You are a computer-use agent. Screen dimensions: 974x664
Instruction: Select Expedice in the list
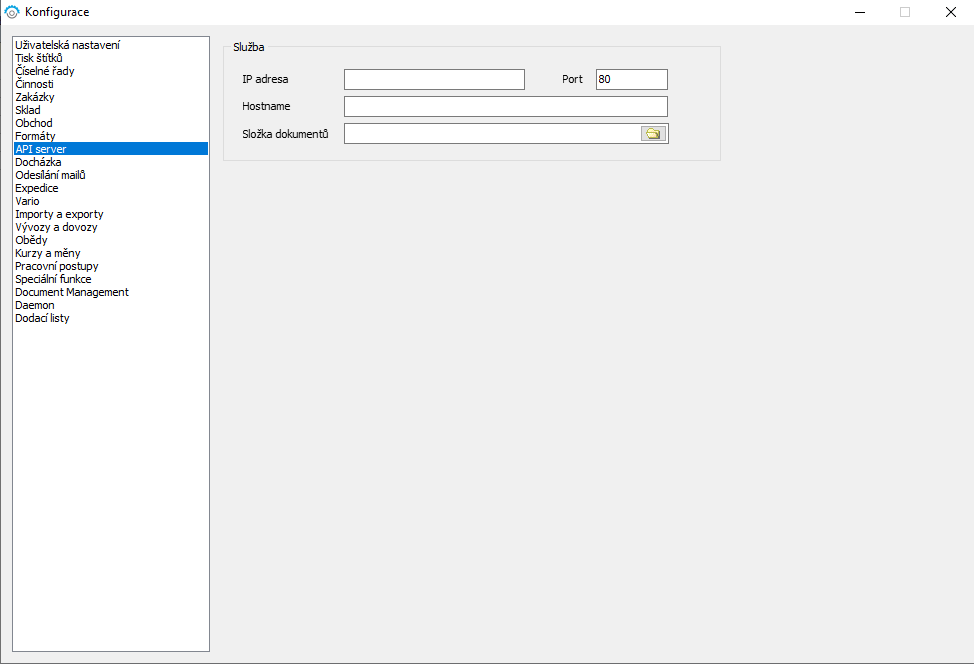[111, 188]
